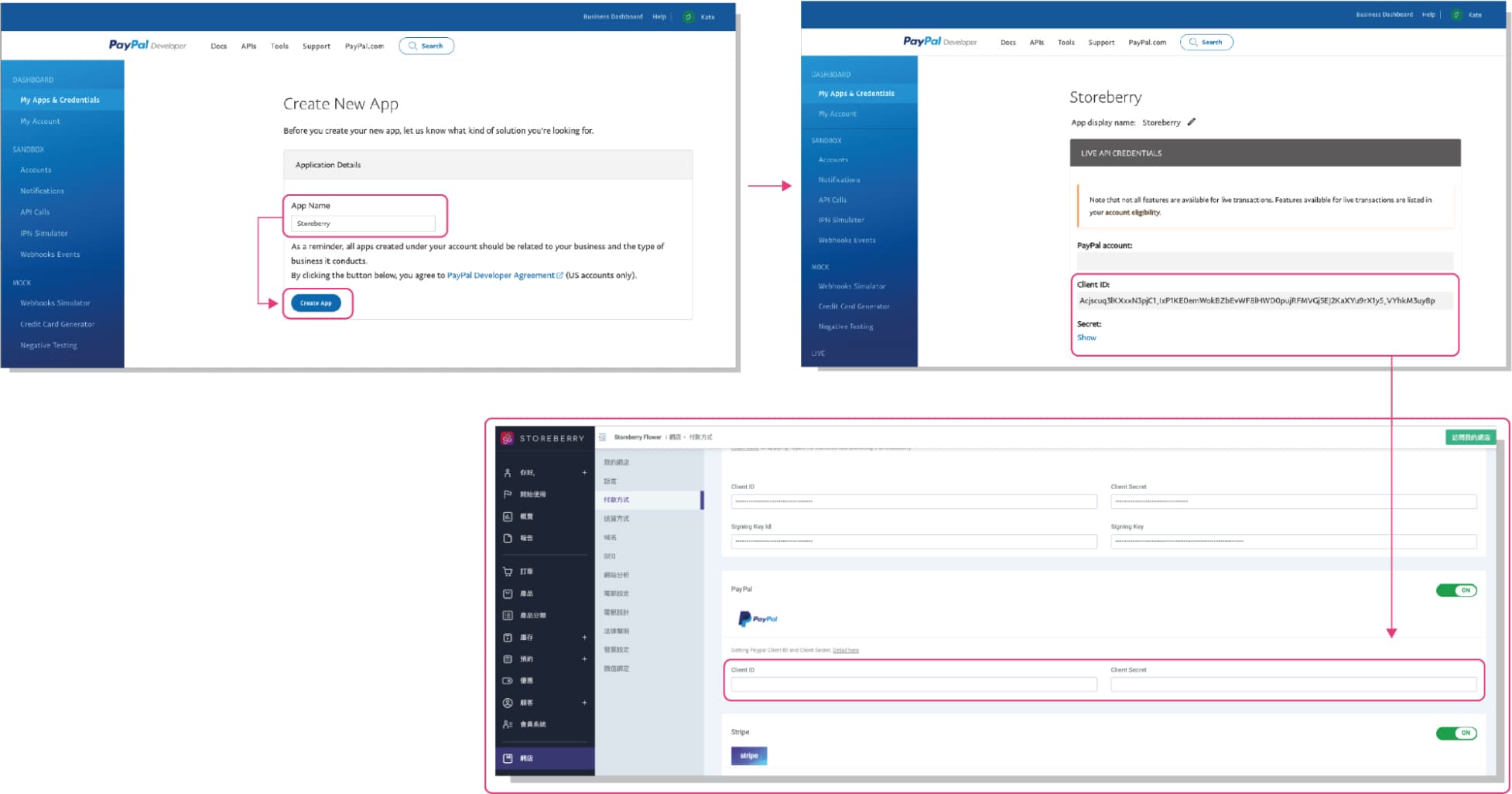Open PayPal.com link in Create New App window
Viewport: 1512px width, 794px height.
[x=364, y=46]
